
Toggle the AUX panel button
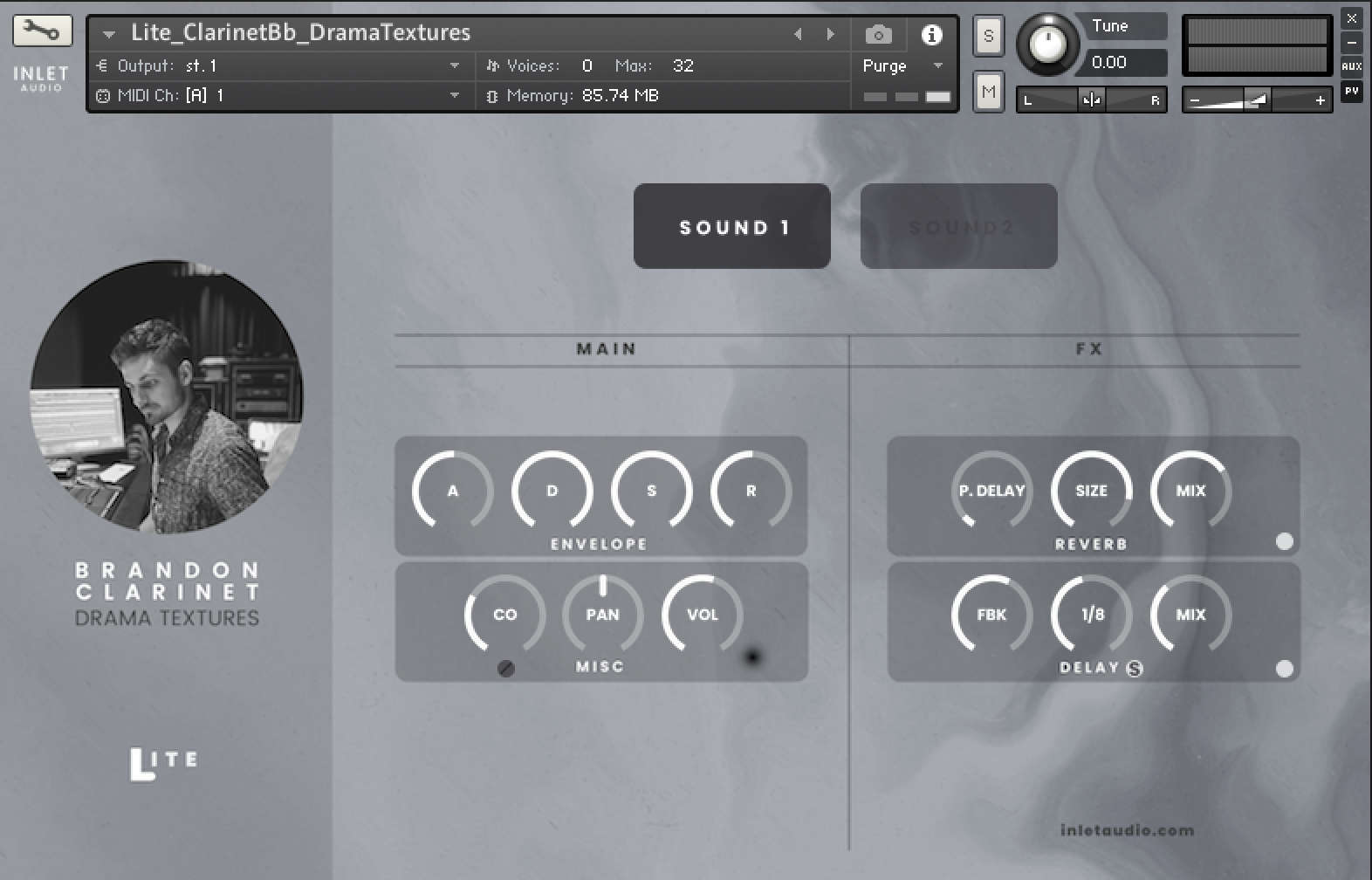click(1351, 66)
